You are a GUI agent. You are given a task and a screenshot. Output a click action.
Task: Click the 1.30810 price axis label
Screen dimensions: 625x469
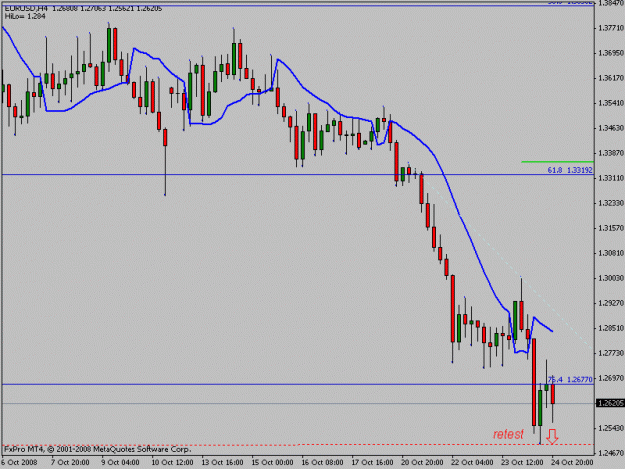click(611, 253)
